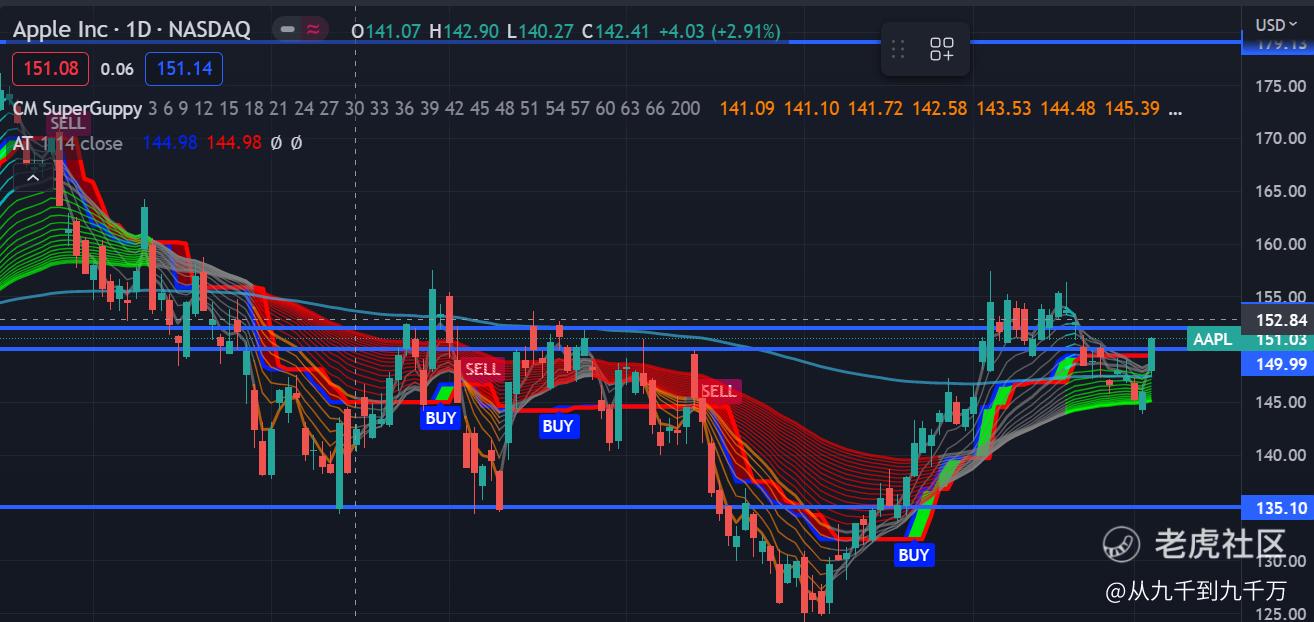The width and height of the screenshot is (1314, 622).
Task: Click the 160.00 price axis label
Action: click(x=1281, y=244)
